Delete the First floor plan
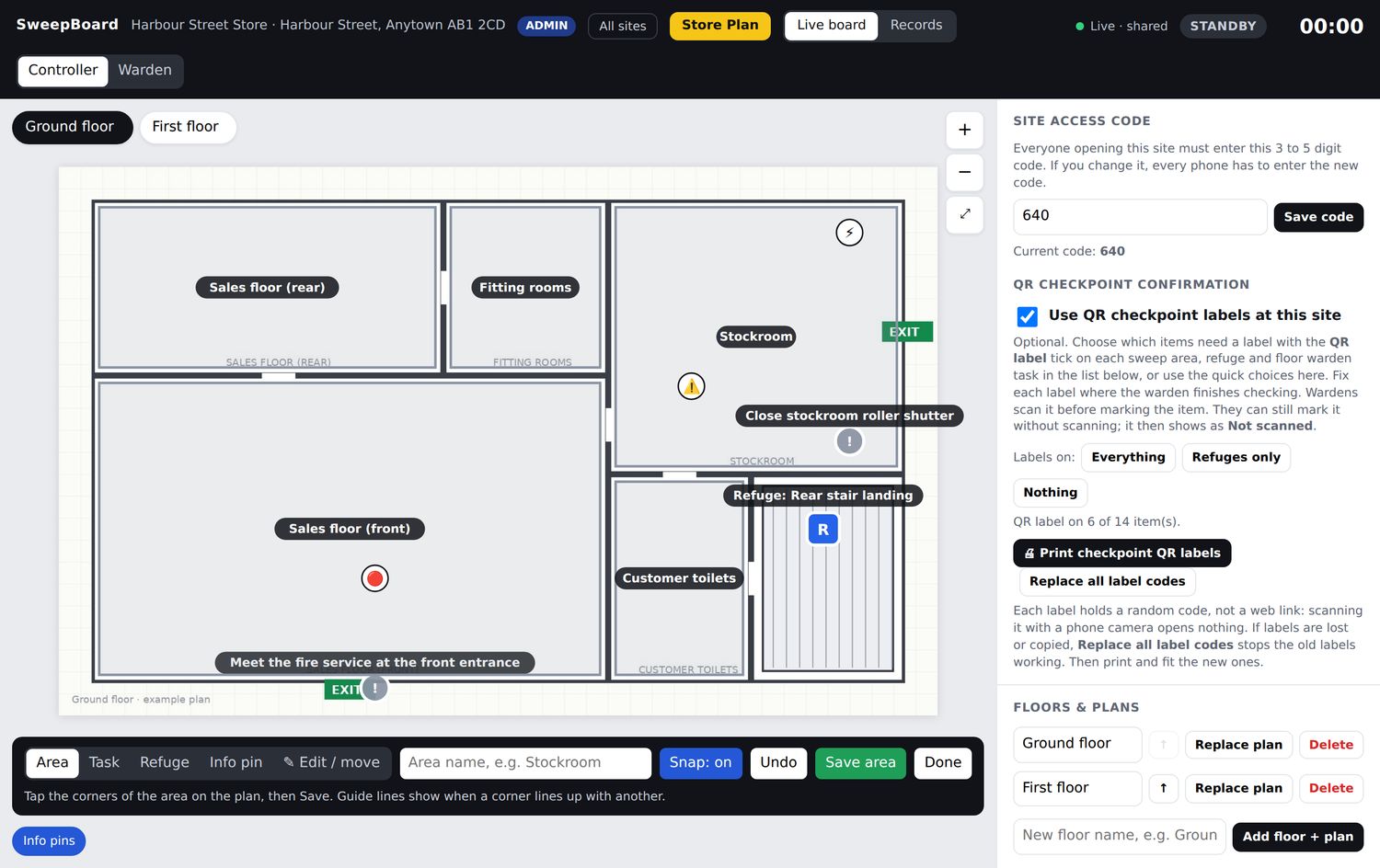1380x868 pixels. [1330, 788]
